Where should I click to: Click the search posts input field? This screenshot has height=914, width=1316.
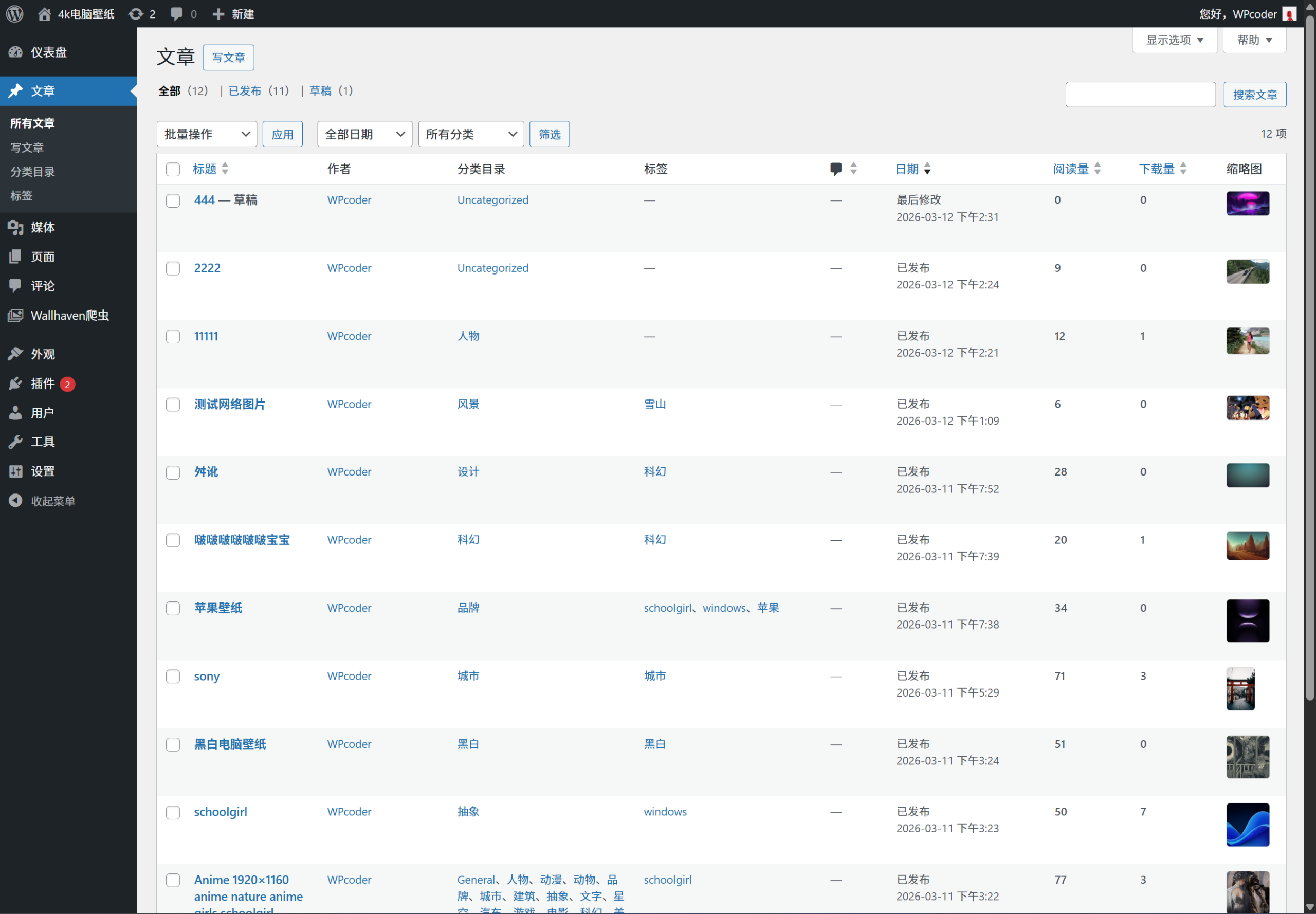pyautogui.click(x=1140, y=95)
